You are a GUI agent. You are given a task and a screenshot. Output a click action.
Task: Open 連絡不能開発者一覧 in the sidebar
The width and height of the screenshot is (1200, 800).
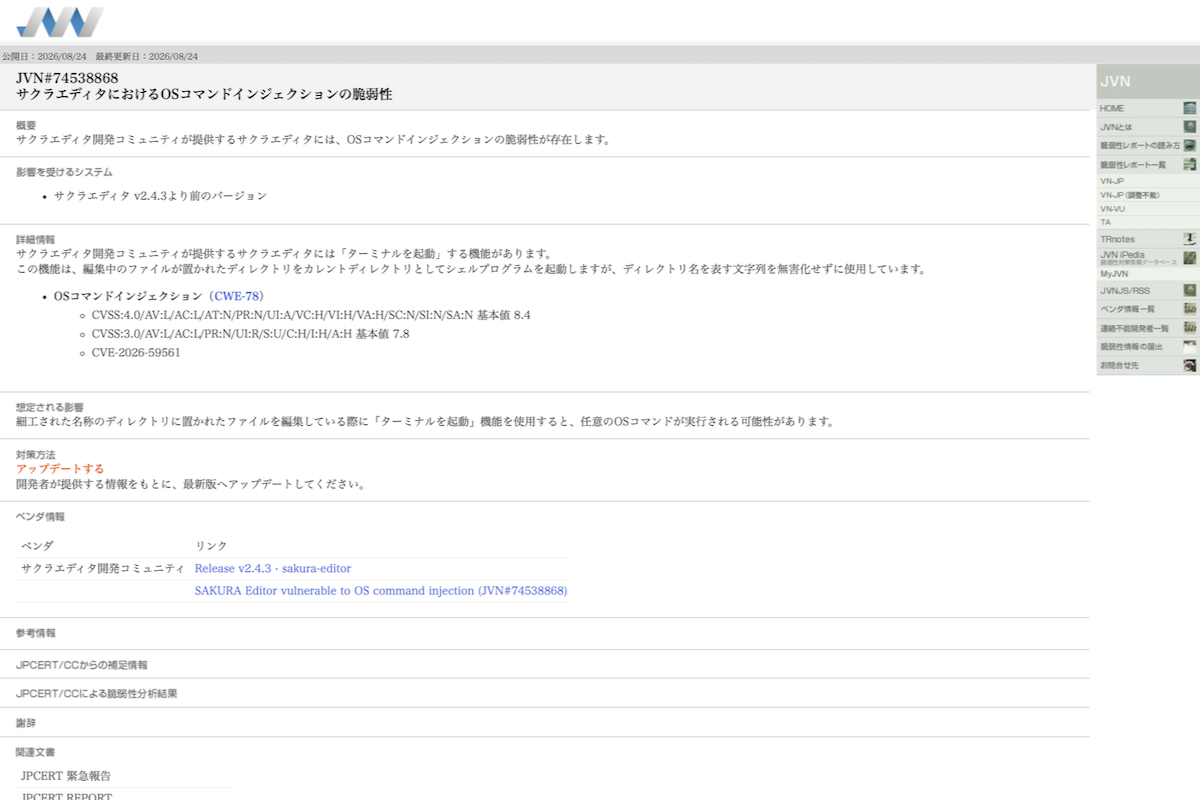click(x=1147, y=328)
